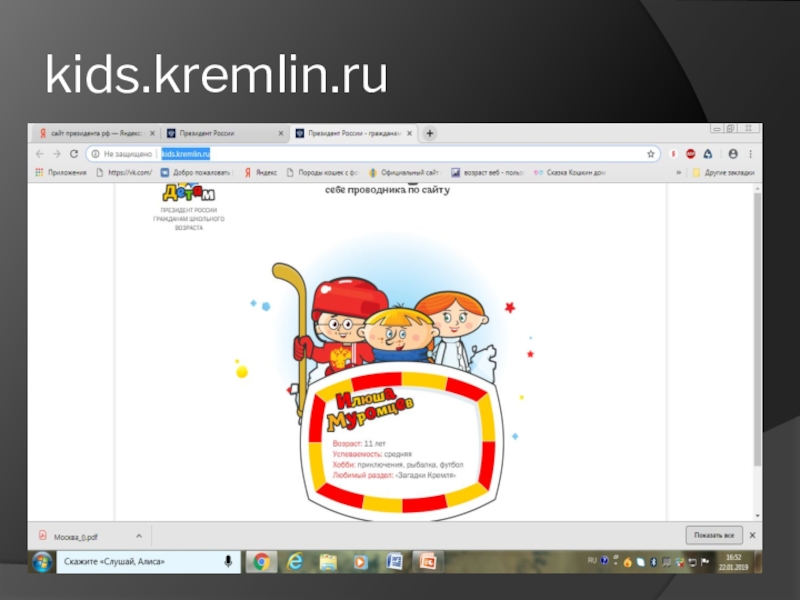The height and width of the screenshot is (600, 800).
Task: Open Chrome from the taskbar
Action: coord(261,561)
